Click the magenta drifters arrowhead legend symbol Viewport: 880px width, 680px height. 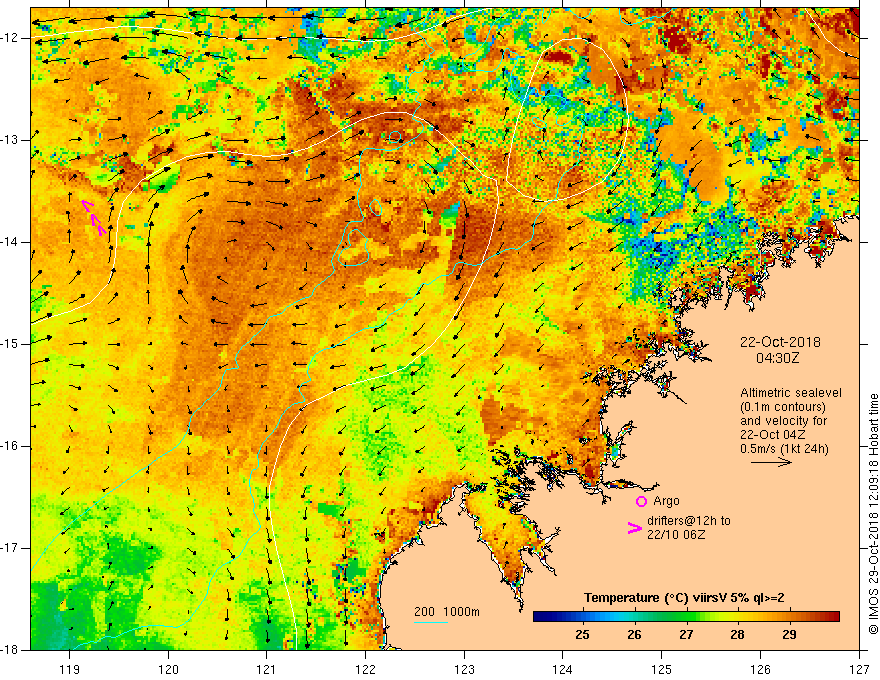[635, 528]
